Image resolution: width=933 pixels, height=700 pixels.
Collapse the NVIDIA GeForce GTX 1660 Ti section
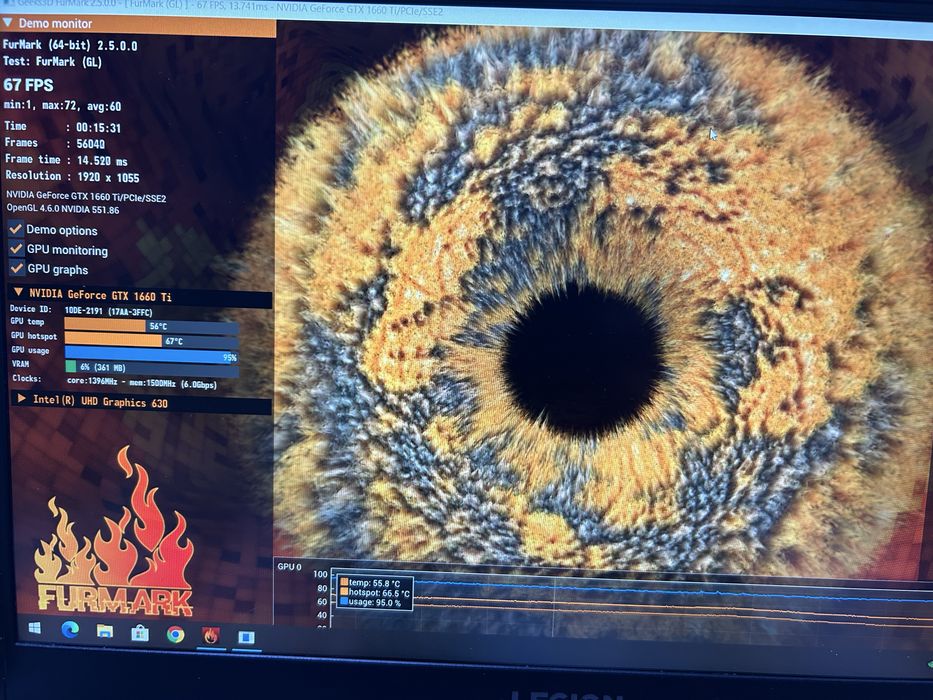click(18, 292)
